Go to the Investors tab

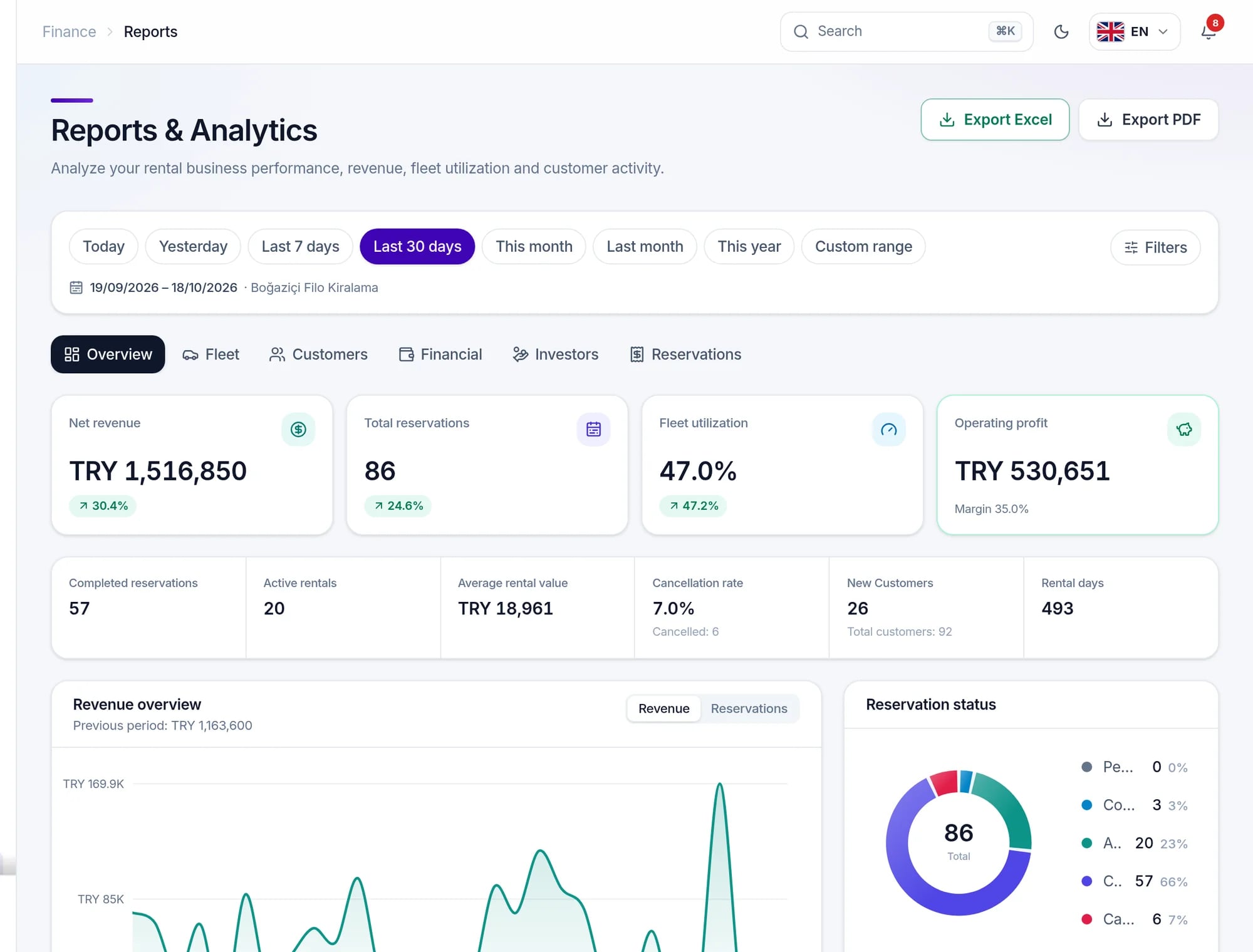point(556,354)
